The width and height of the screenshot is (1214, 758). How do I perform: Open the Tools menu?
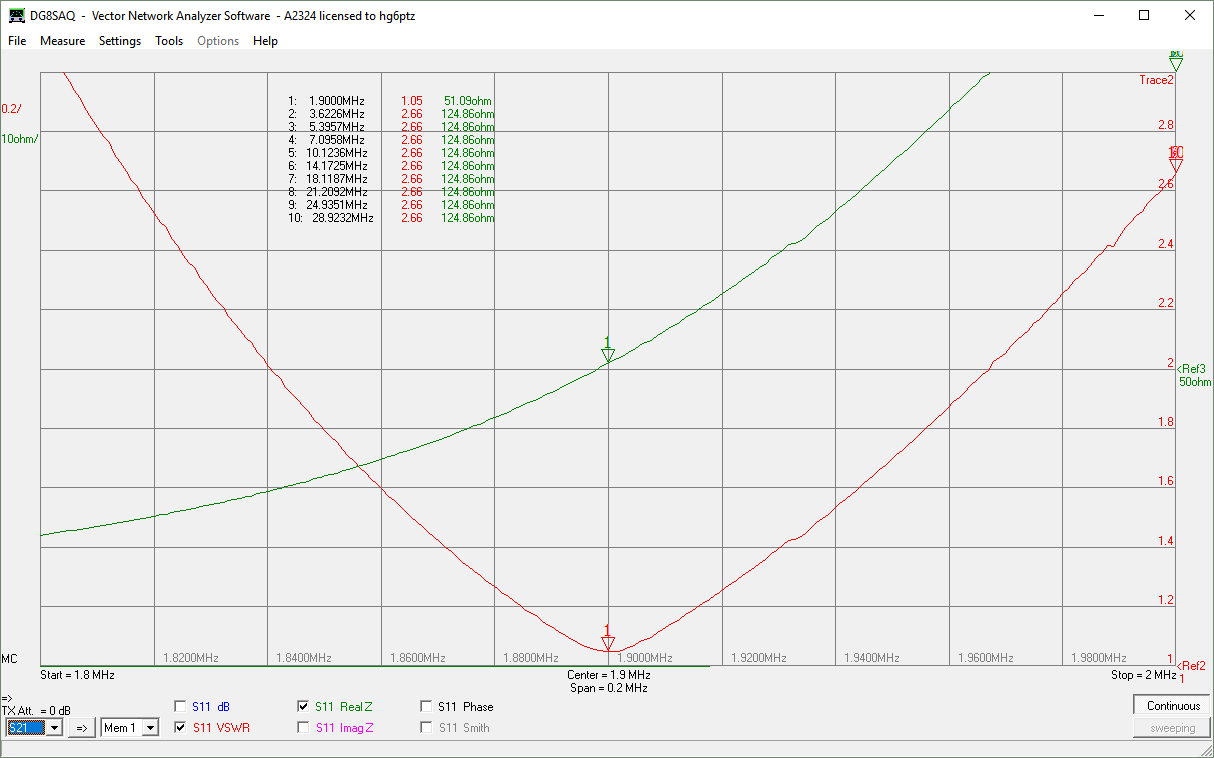[169, 41]
